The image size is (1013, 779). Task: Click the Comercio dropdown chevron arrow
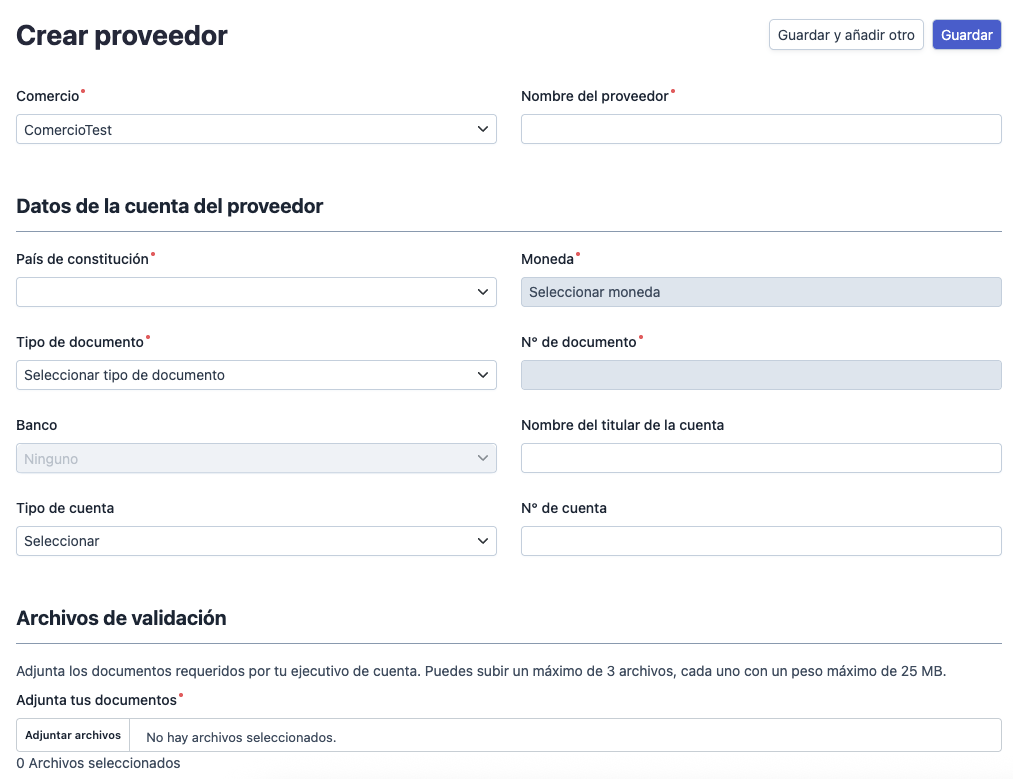pyautogui.click(x=483, y=129)
